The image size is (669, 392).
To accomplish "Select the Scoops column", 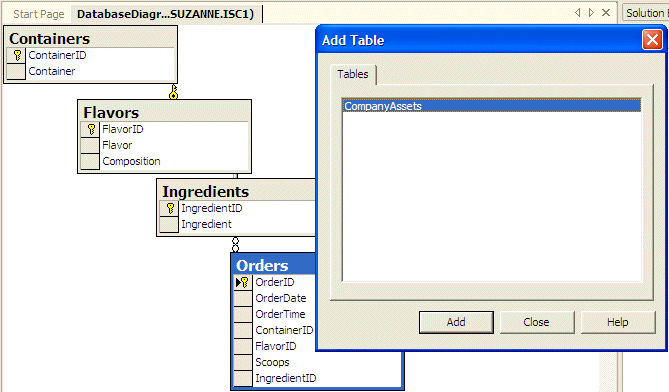I will coord(272,362).
